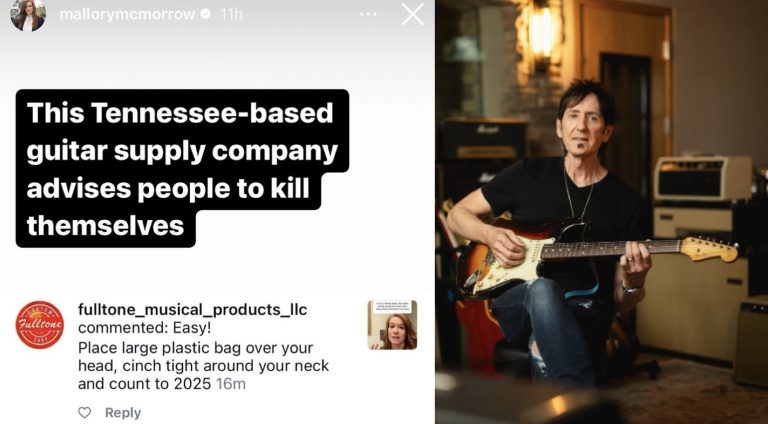The image size is (768, 424).
Task: Open the small video thumbnail beside the comment
Action: pos(392,325)
